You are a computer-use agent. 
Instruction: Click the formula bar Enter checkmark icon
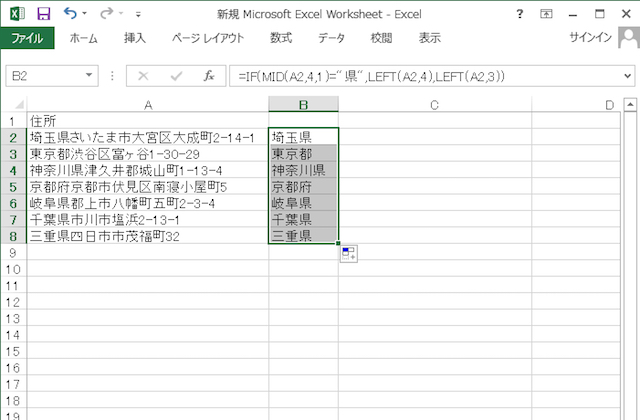(x=176, y=76)
